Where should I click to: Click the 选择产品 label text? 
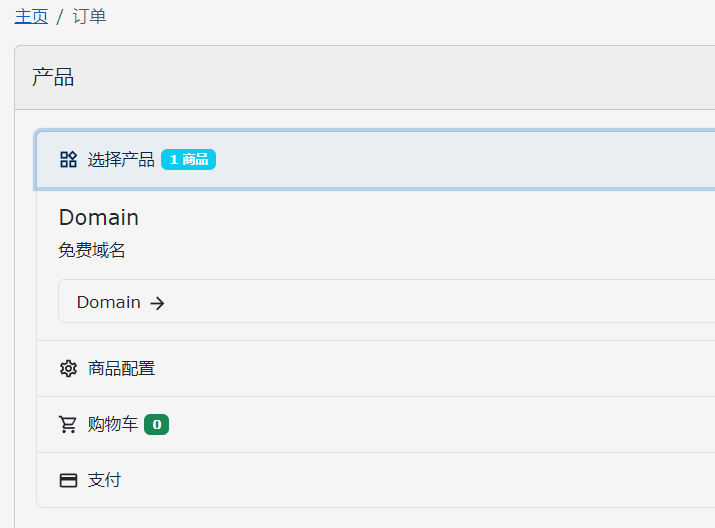click(x=121, y=160)
